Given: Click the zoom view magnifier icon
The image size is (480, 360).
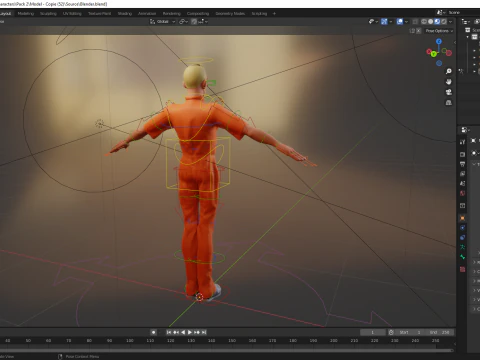Looking at the screenshot, I should (449, 71).
